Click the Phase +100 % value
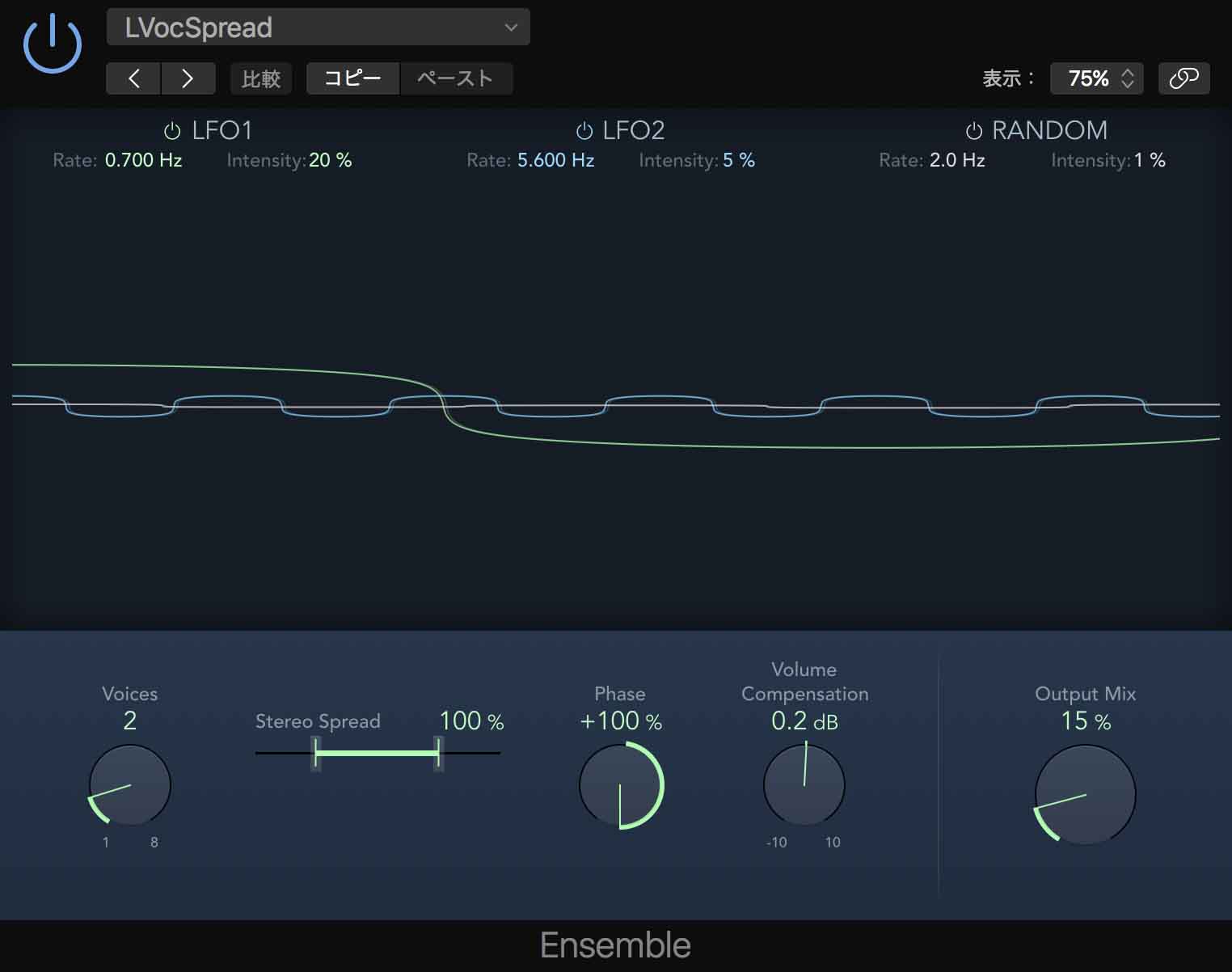1232x972 pixels. coord(621,721)
